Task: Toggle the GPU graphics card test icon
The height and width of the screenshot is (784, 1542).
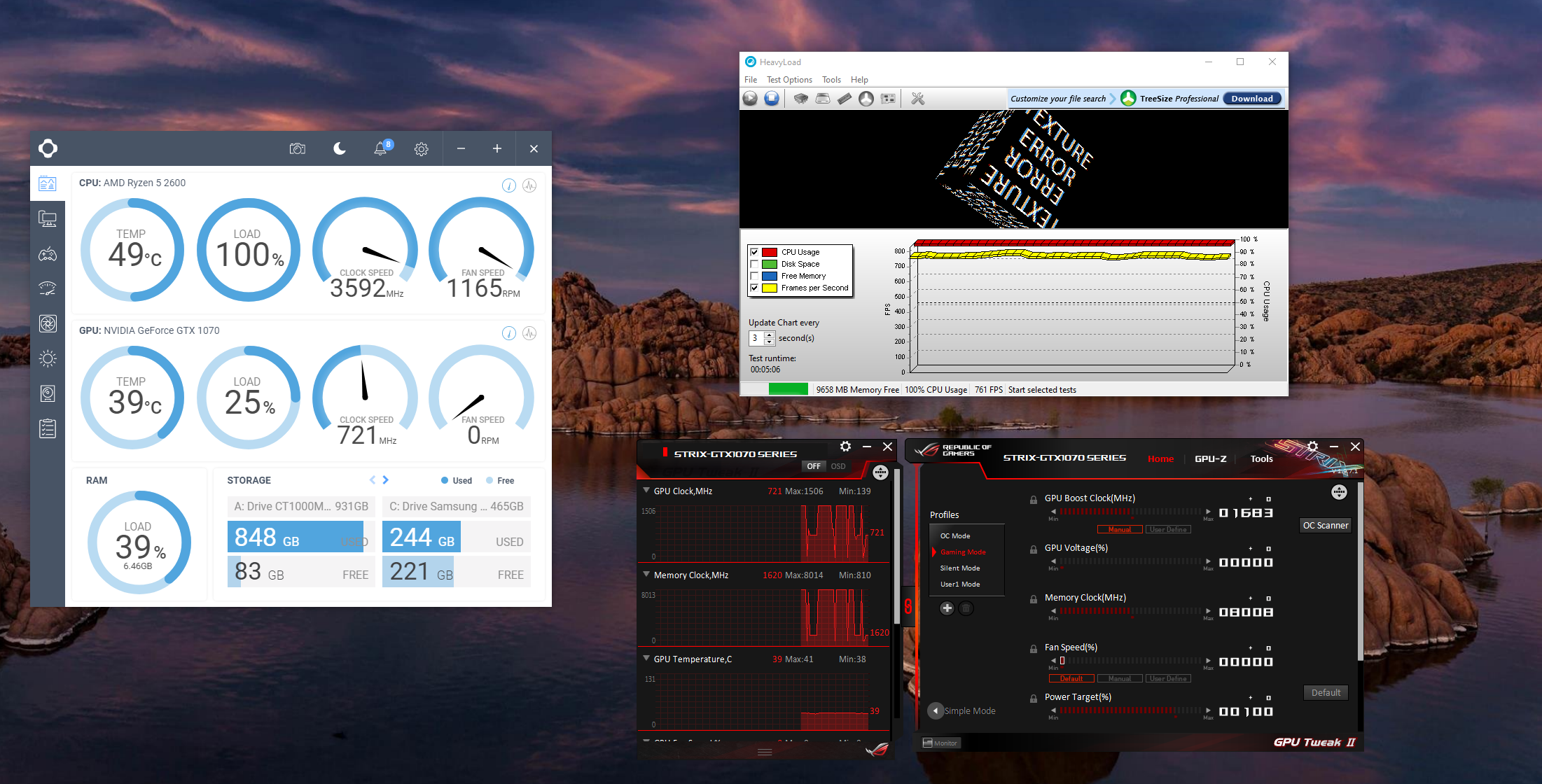Action: click(x=888, y=99)
